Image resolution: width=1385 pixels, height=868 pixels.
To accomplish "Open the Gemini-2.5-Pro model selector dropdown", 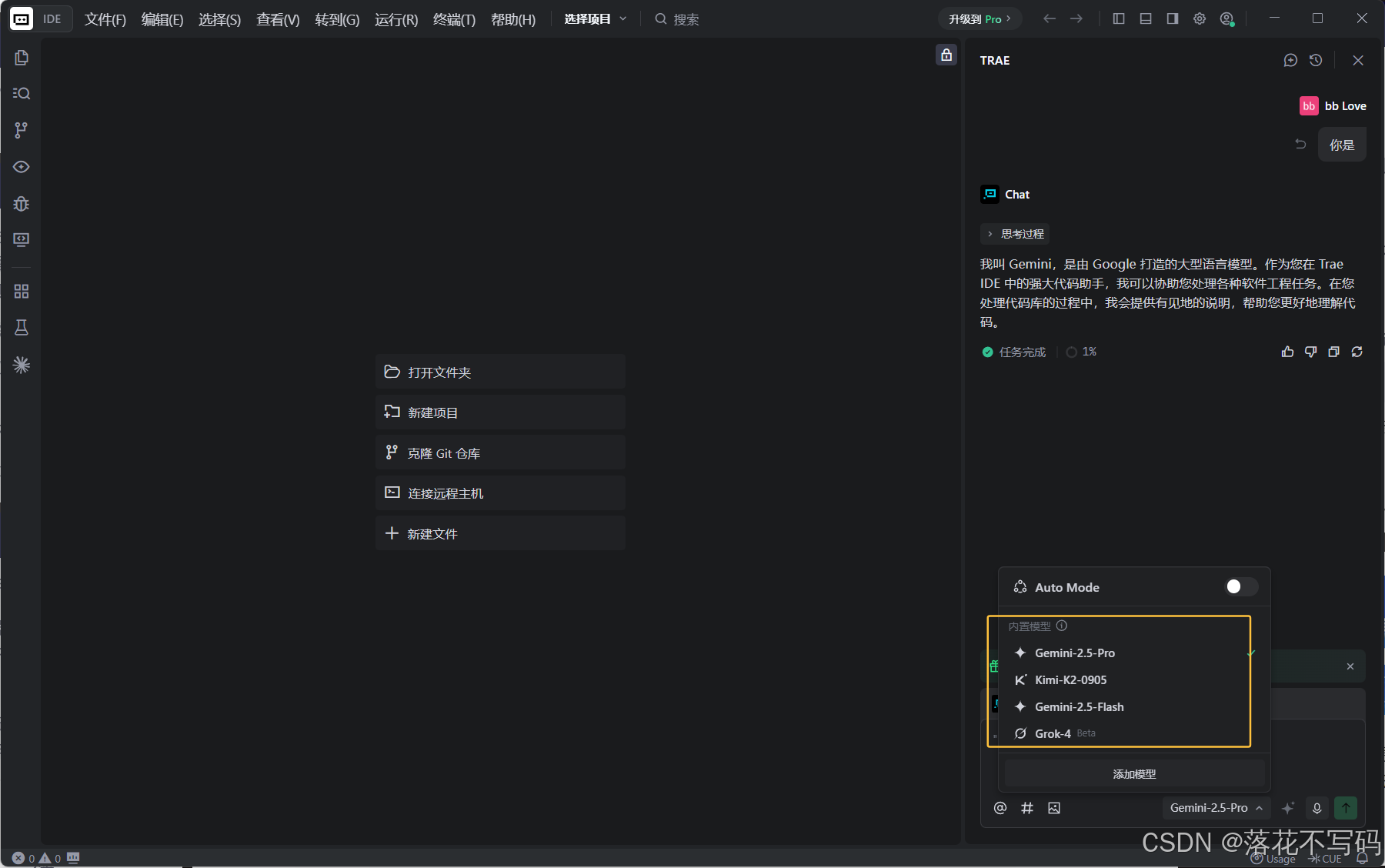I will pos(1216,808).
